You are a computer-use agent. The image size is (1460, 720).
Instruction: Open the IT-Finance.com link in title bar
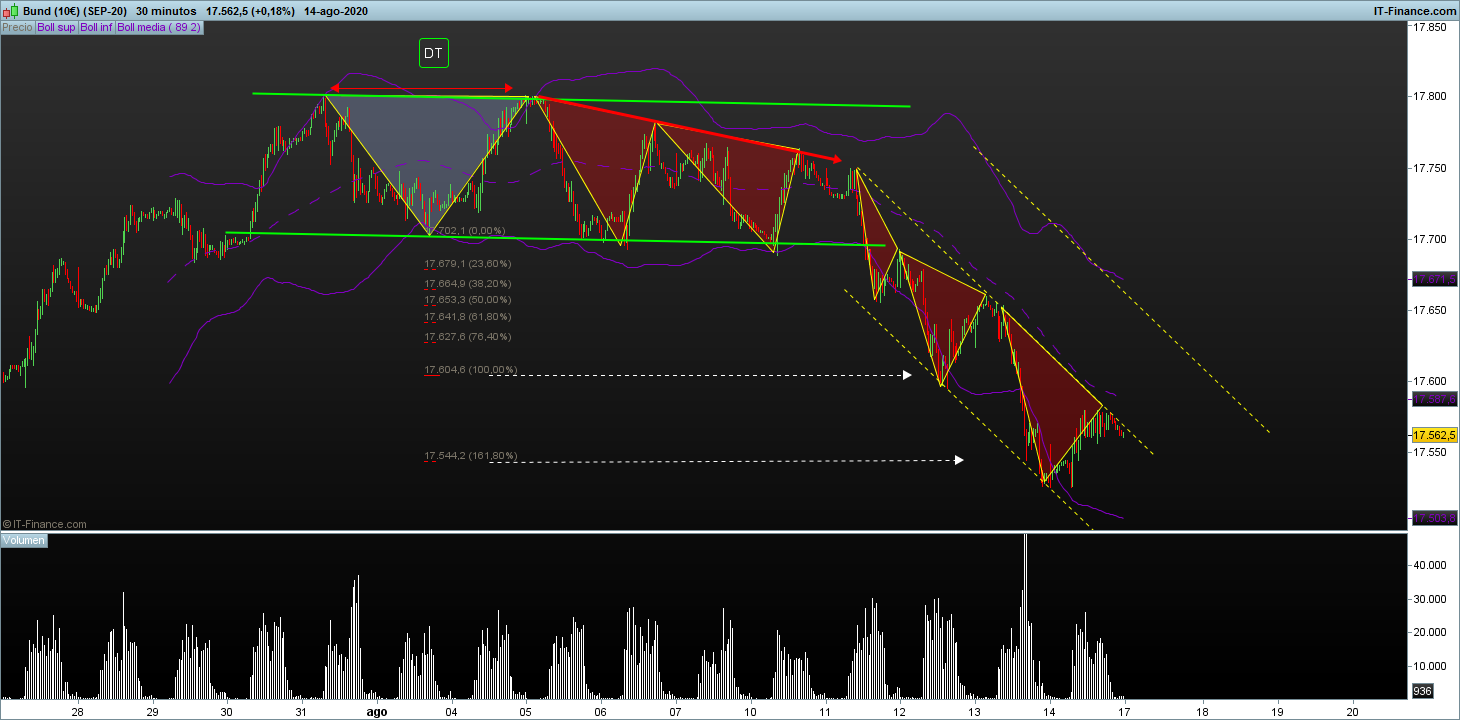1414,9
